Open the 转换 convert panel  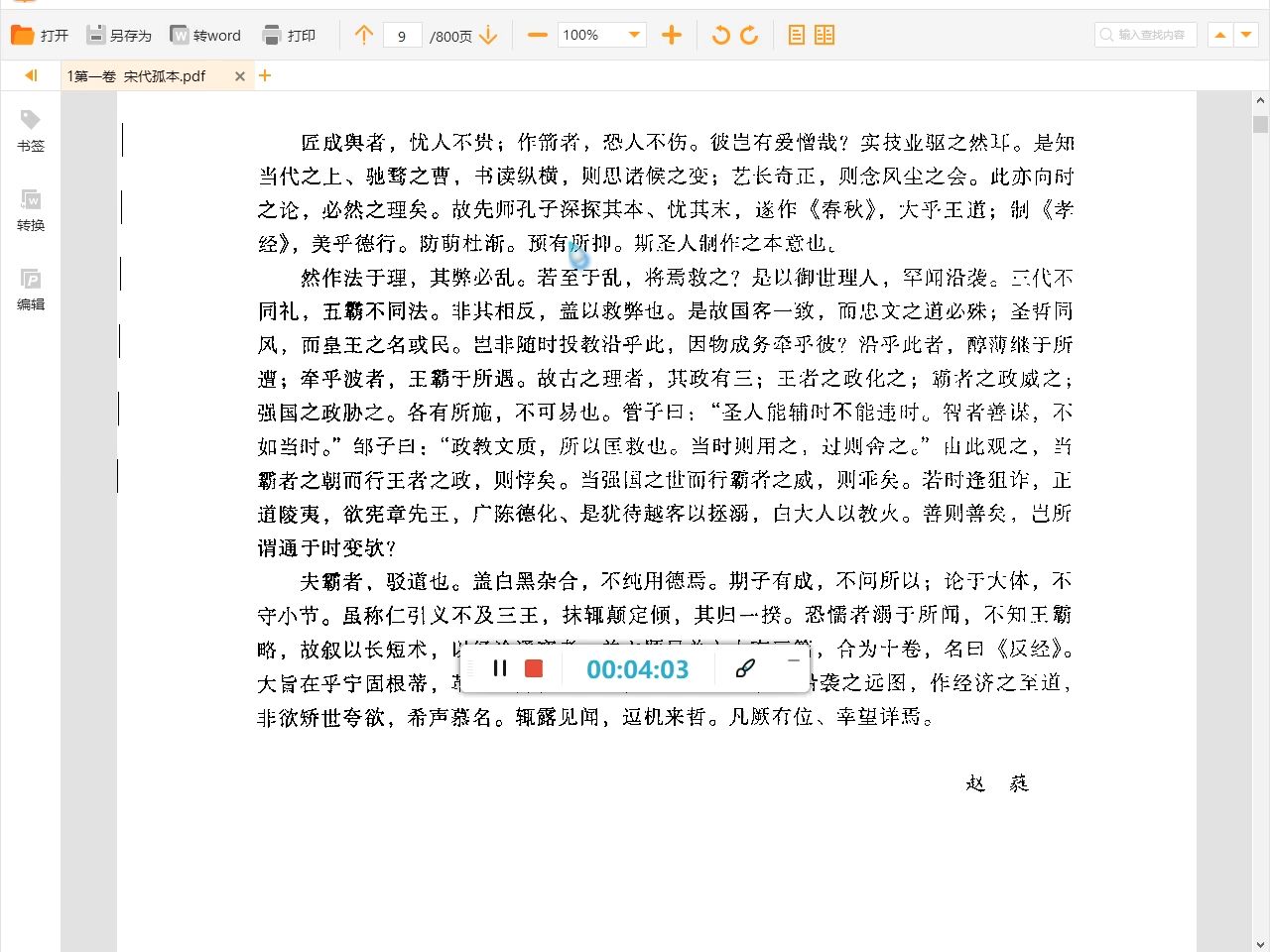31,210
